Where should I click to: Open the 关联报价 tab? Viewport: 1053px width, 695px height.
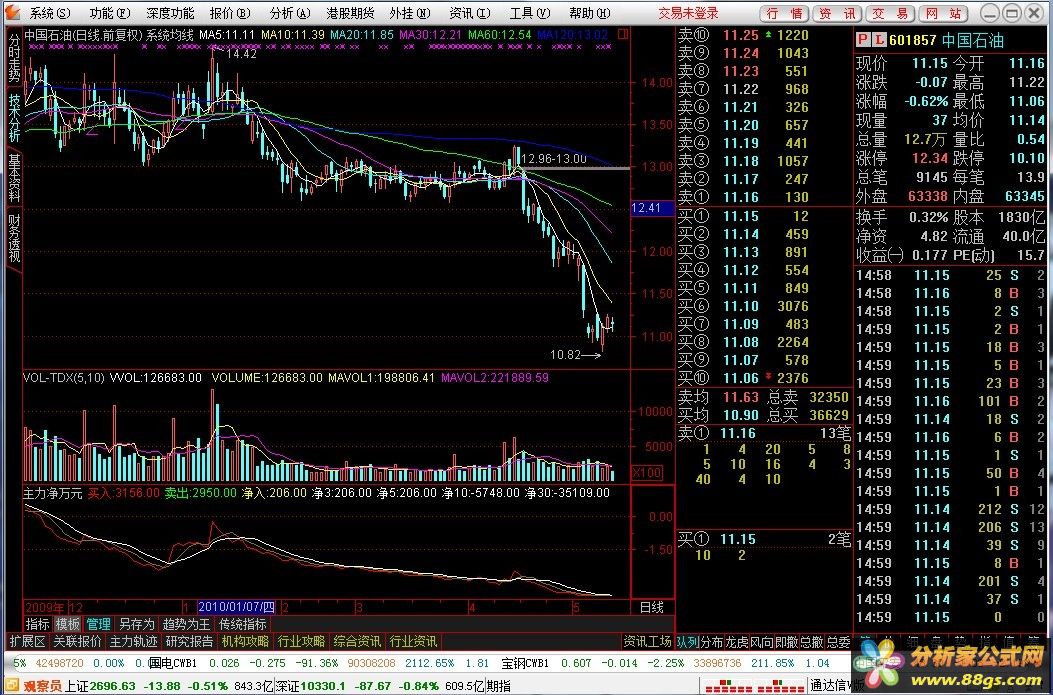click(77, 642)
